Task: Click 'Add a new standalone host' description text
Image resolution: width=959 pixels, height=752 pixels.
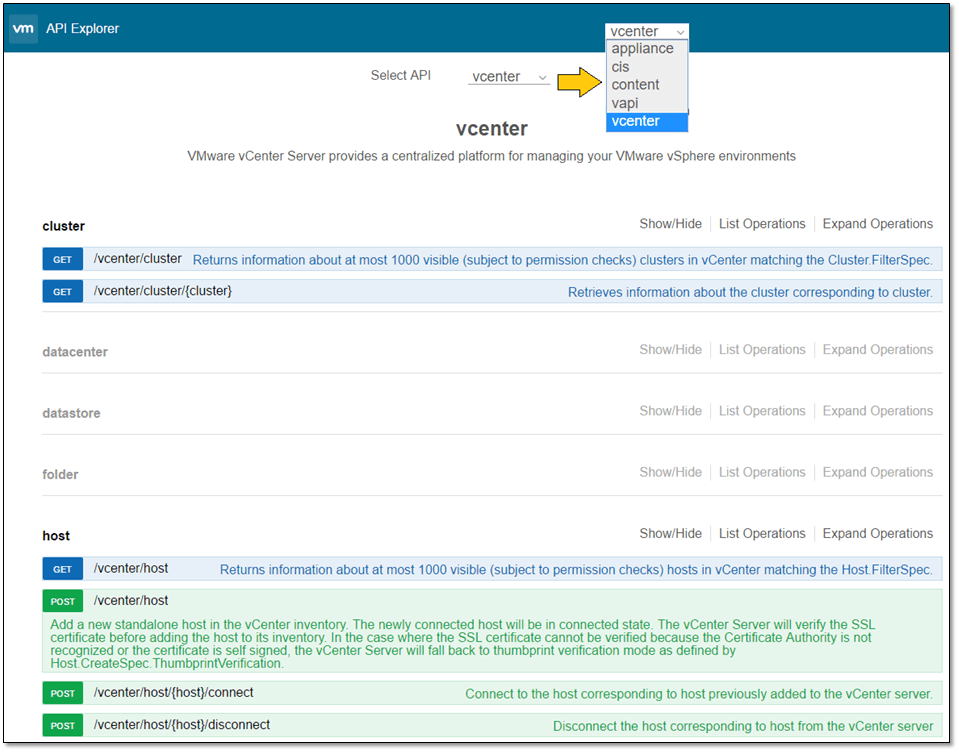Action: (462, 644)
